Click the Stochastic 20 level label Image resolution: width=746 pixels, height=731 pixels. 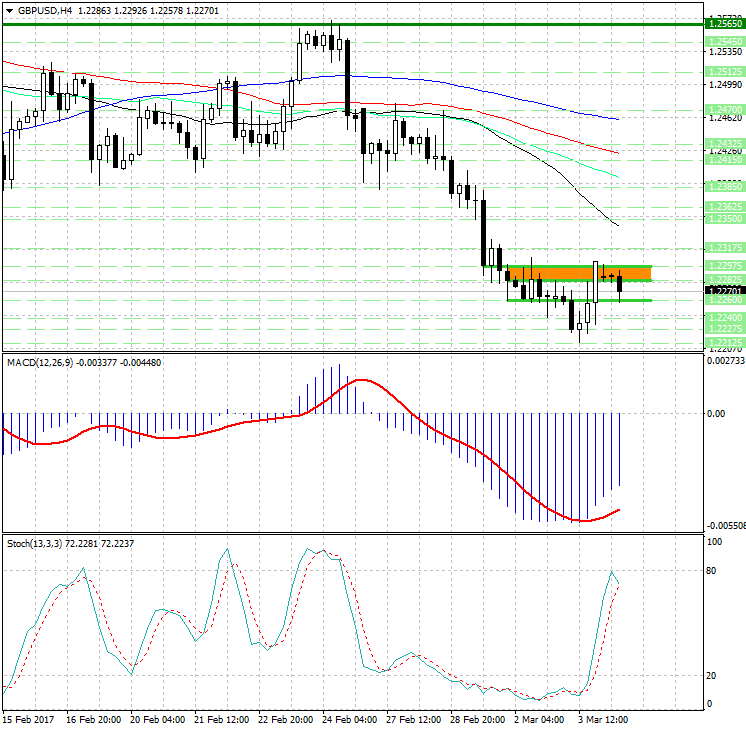(x=711, y=675)
